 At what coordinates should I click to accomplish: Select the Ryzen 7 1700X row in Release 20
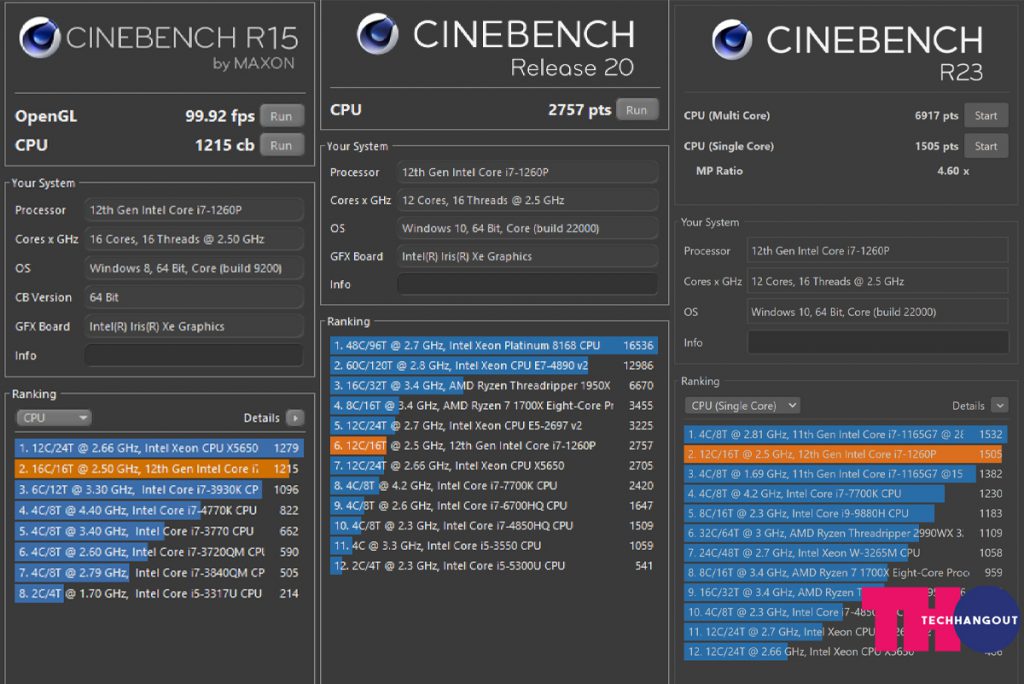pos(493,406)
